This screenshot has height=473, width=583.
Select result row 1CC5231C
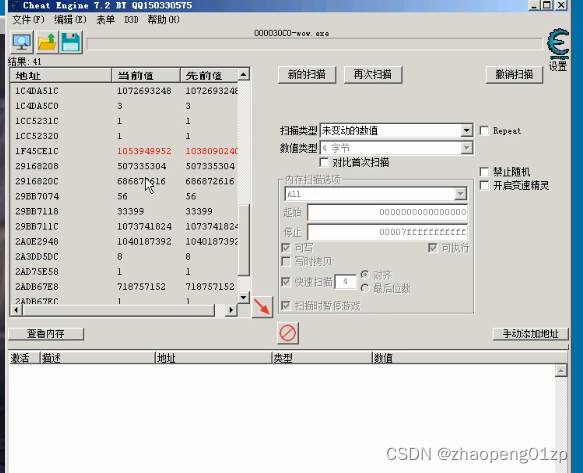pyautogui.click(x=124, y=121)
